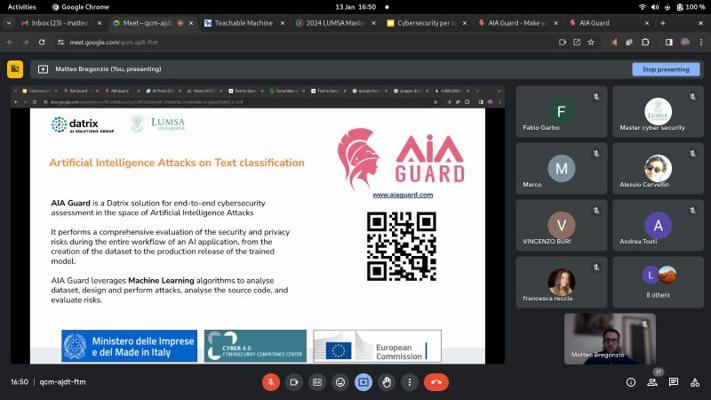Click the recording dot on the Meet tab

[180, 23]
